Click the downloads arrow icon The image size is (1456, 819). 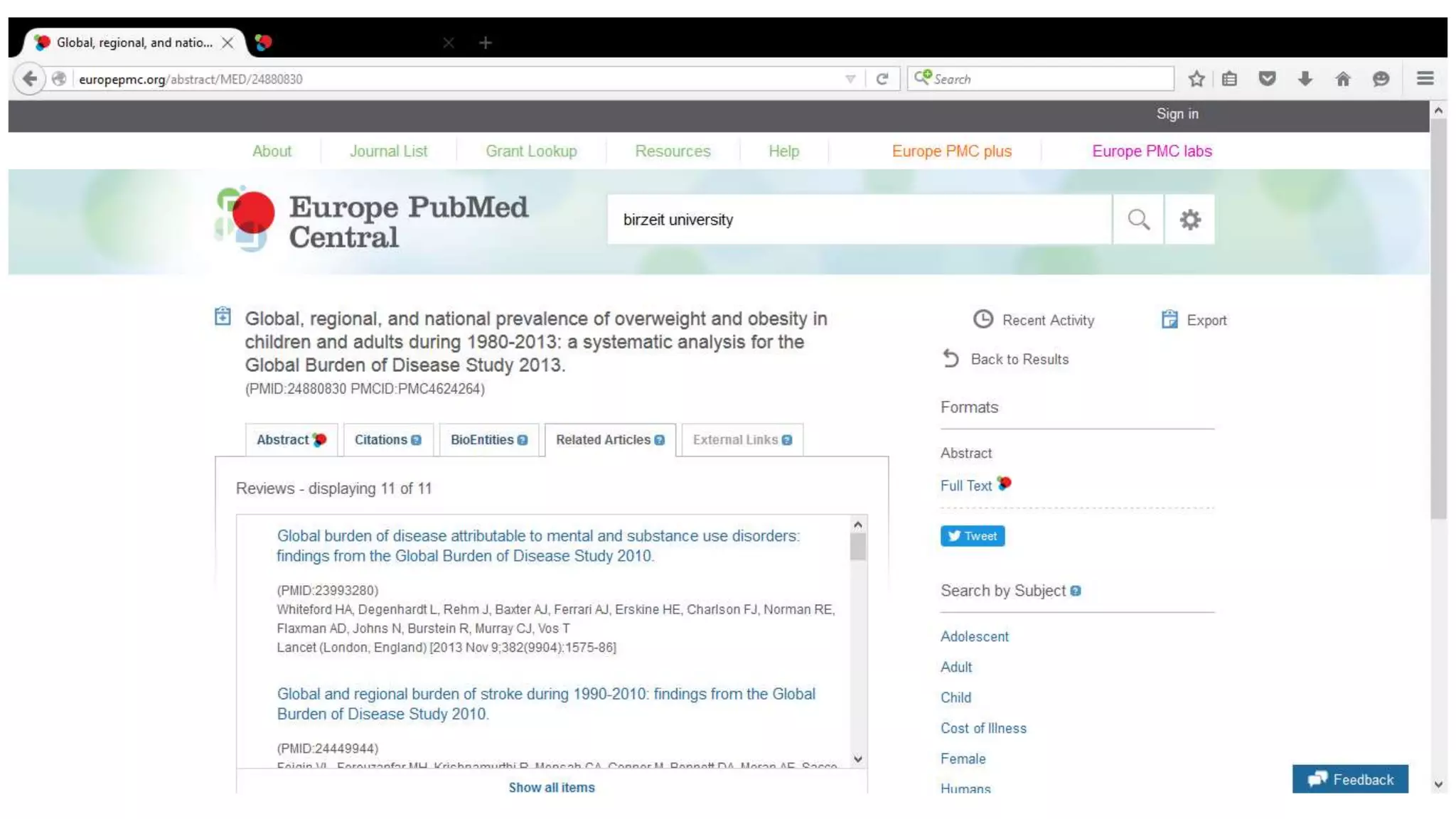1305,79
